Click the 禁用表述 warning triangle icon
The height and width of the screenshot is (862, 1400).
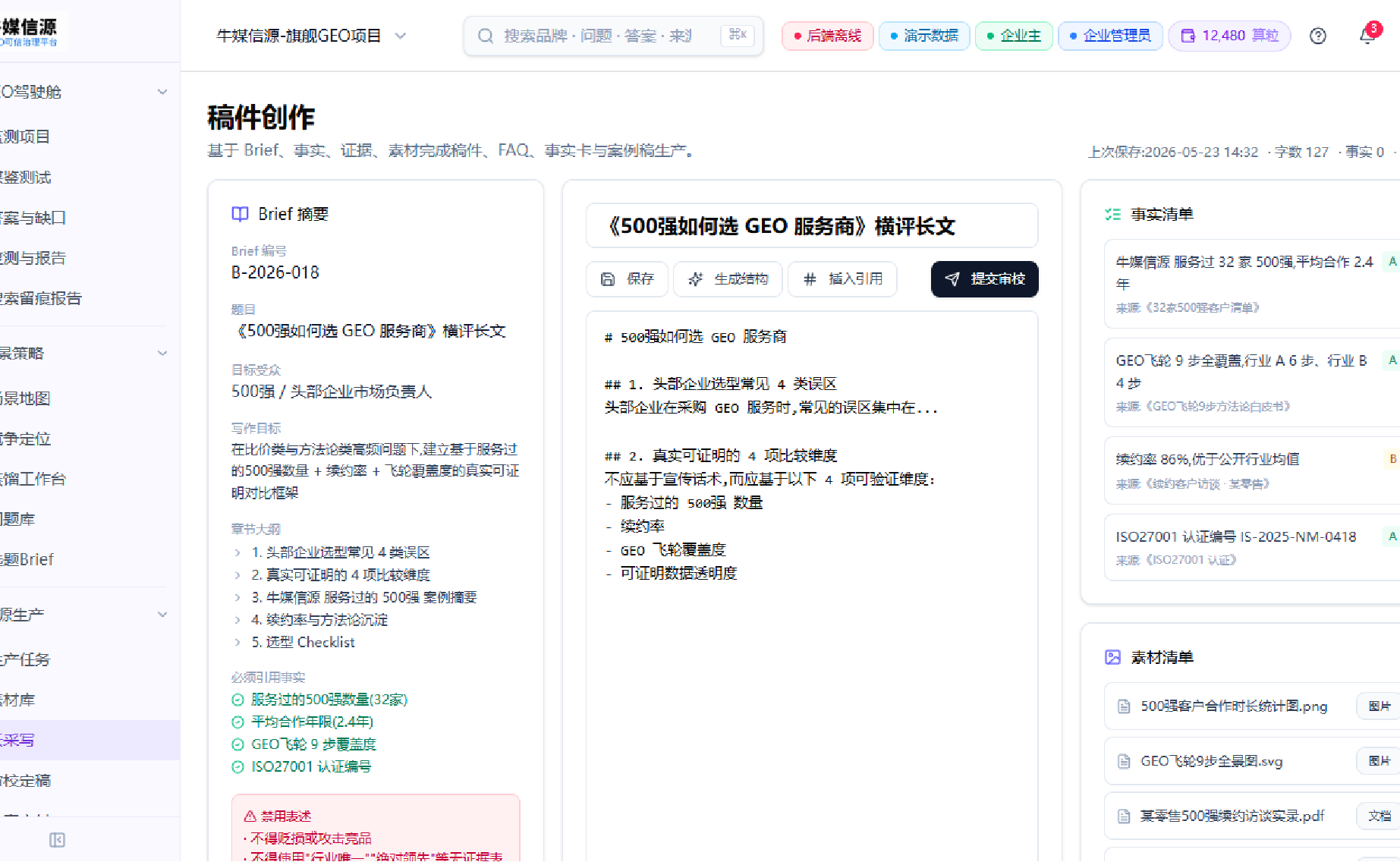coord(250,816)
